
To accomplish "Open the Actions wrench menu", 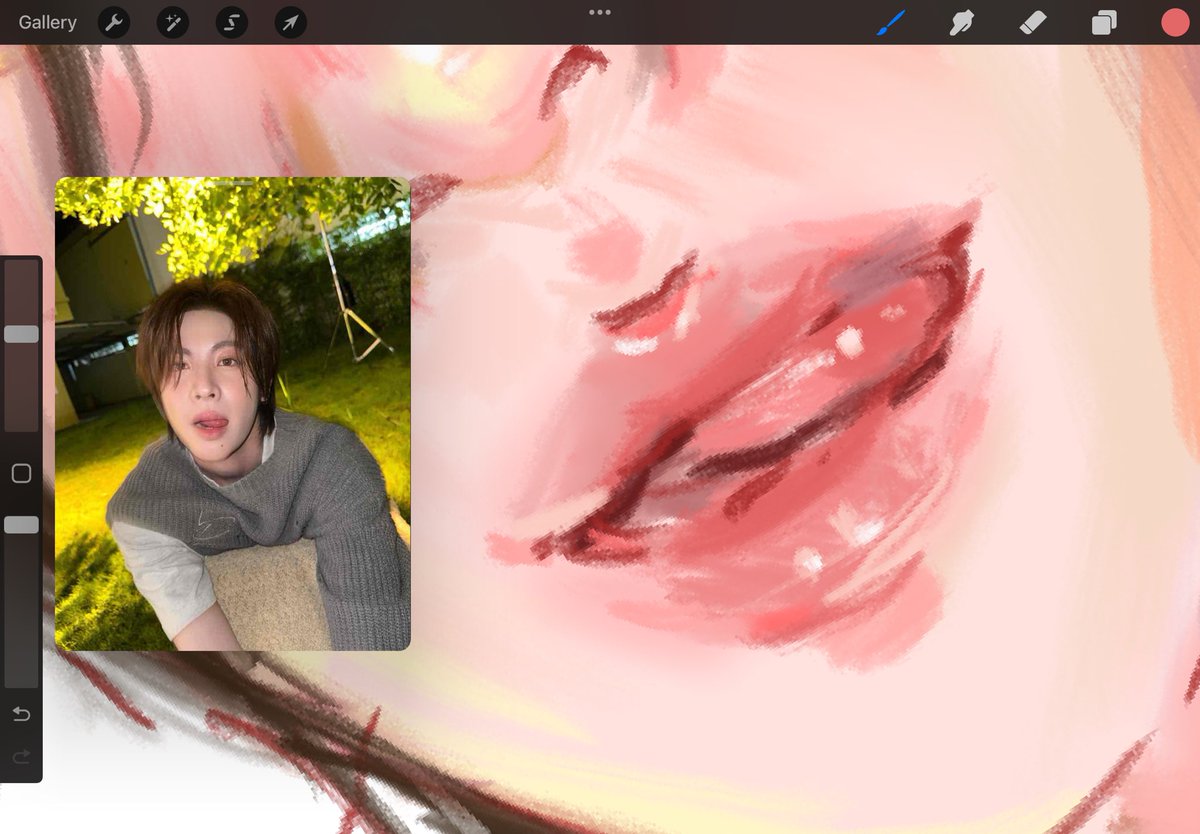I will pyautogui.click(x=114, y=22).
